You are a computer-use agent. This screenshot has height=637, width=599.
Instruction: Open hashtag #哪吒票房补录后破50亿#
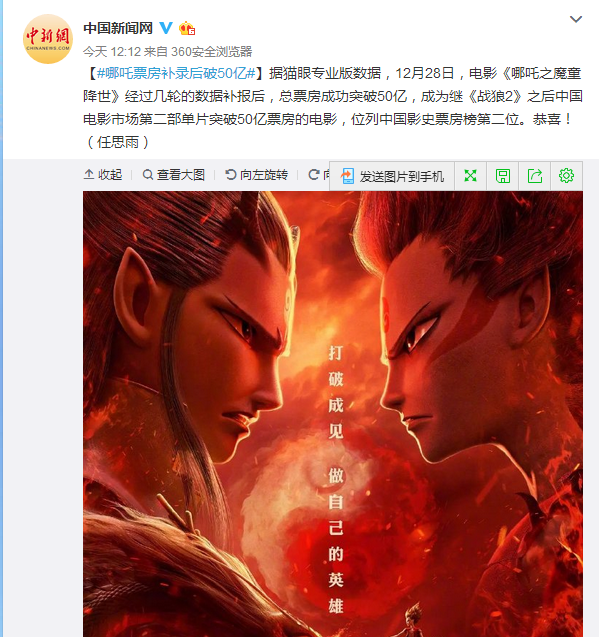pyautogui.click(x=176, y=74)
